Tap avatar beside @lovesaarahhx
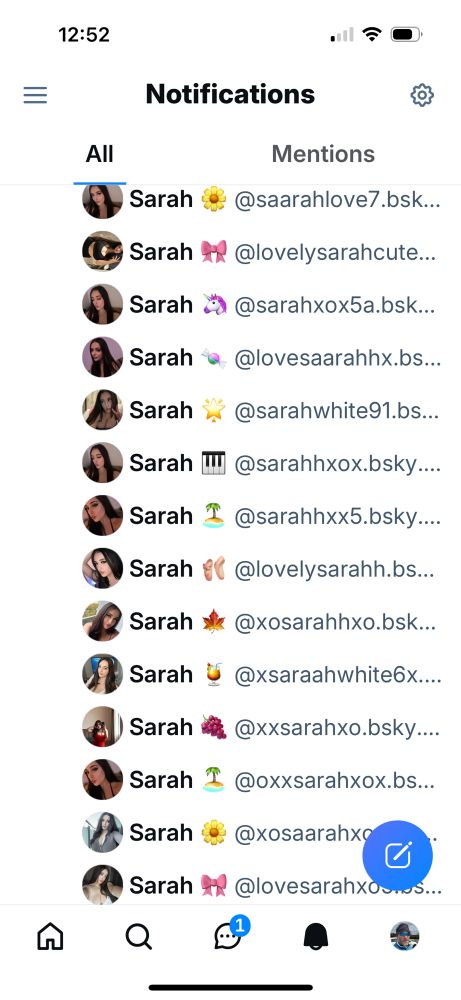The width and height of the screenshot is (461, 1000). (x=103, y=357)
